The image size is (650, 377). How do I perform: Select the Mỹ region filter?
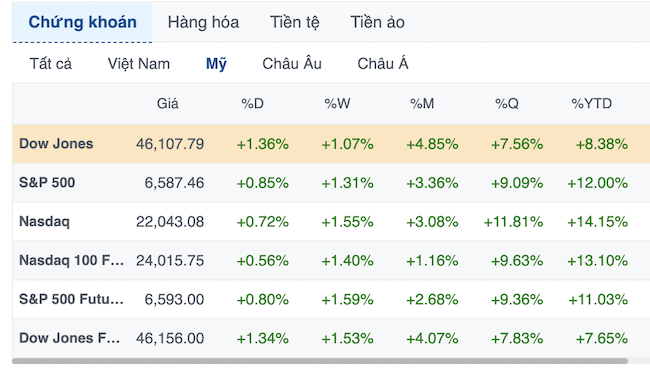click(216, 63)
